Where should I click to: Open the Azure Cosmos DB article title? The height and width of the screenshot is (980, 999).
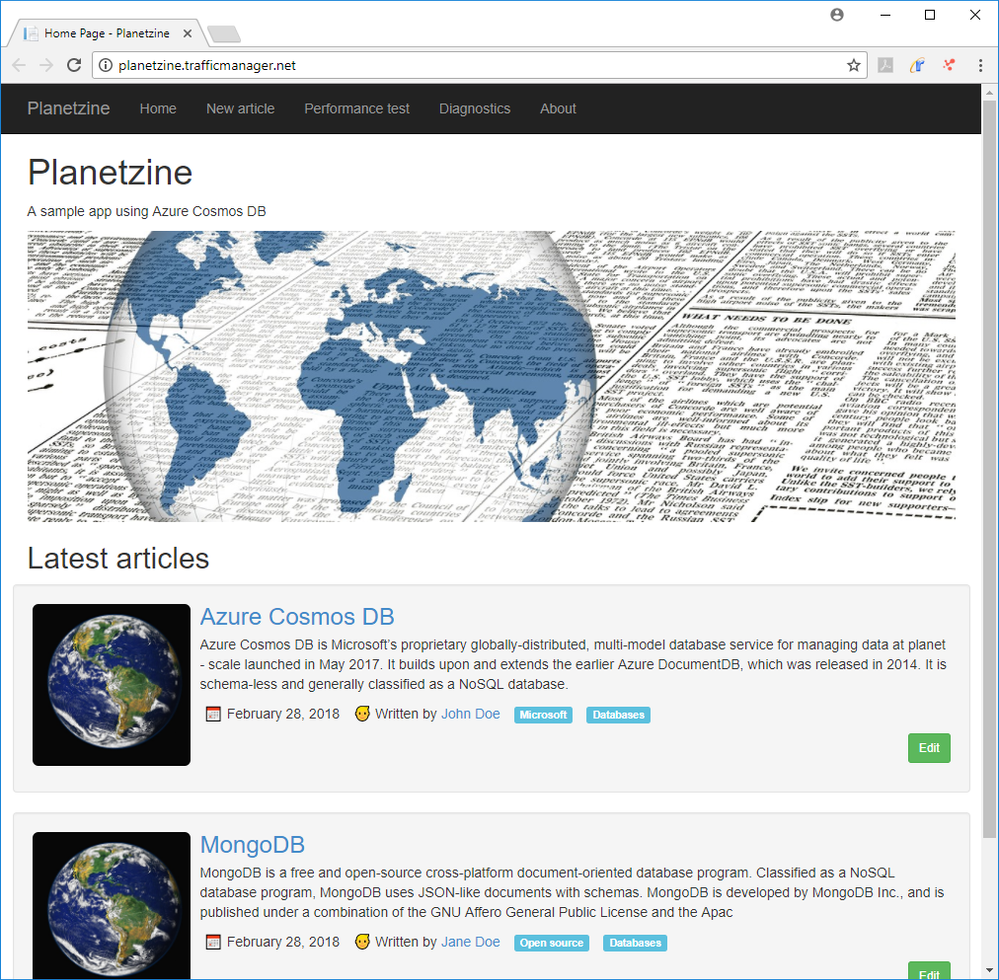tap(297, 617)
